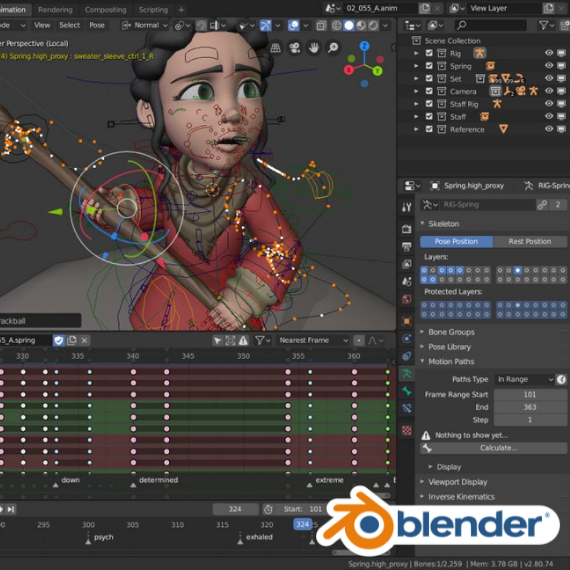Viewport: 570px width, 570px height.
Task: Hide Rig collection with eye icon
Action: click(x=549, y=53)
